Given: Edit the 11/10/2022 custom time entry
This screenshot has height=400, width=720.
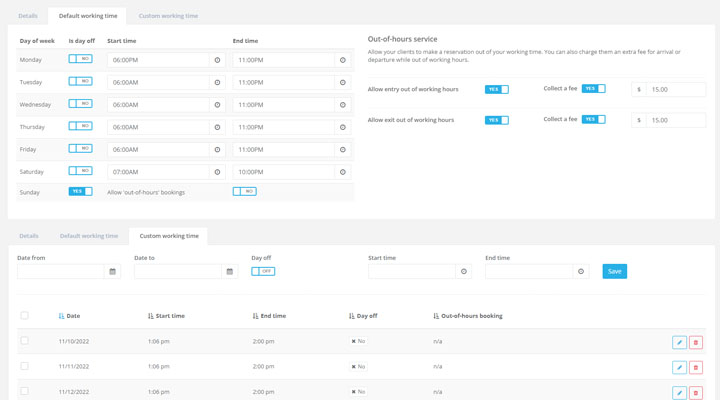Looking at the screenshot, I should [x=680, y=342].
